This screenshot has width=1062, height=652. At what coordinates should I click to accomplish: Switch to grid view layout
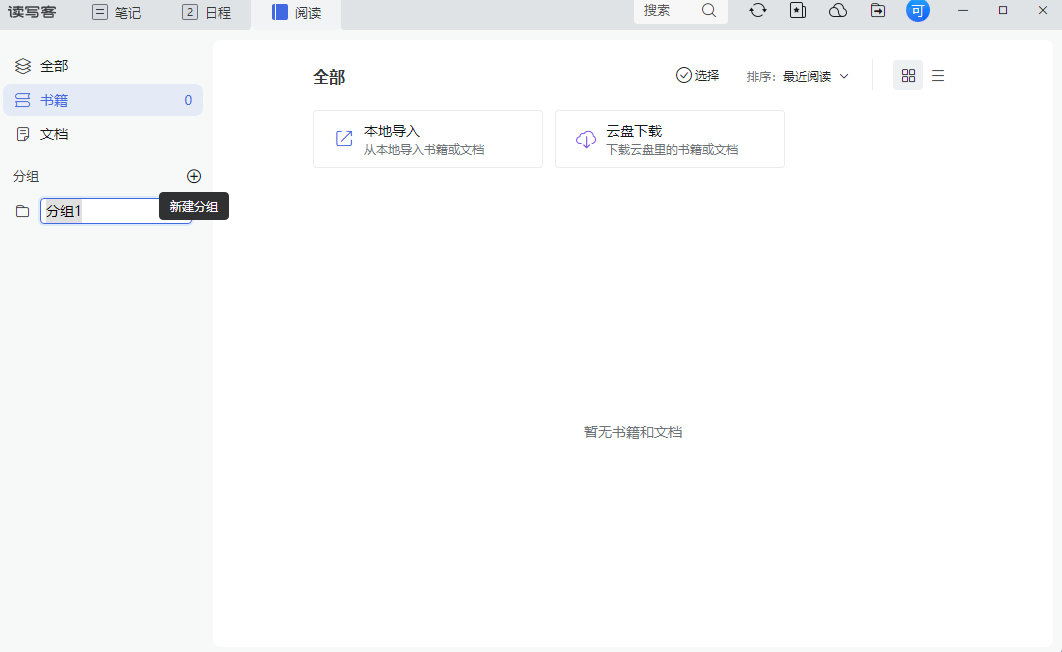click(x=908, y=75)
